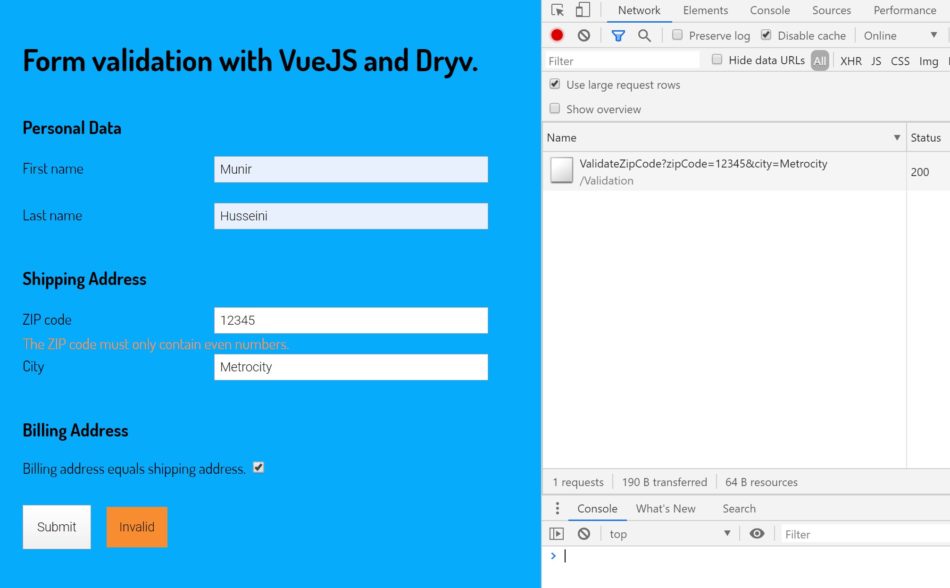Image resolution: width=950 pixels, height=588 pixels.
Task: Click the search magnifier icon in Network panel
Action: click(643, 35)
